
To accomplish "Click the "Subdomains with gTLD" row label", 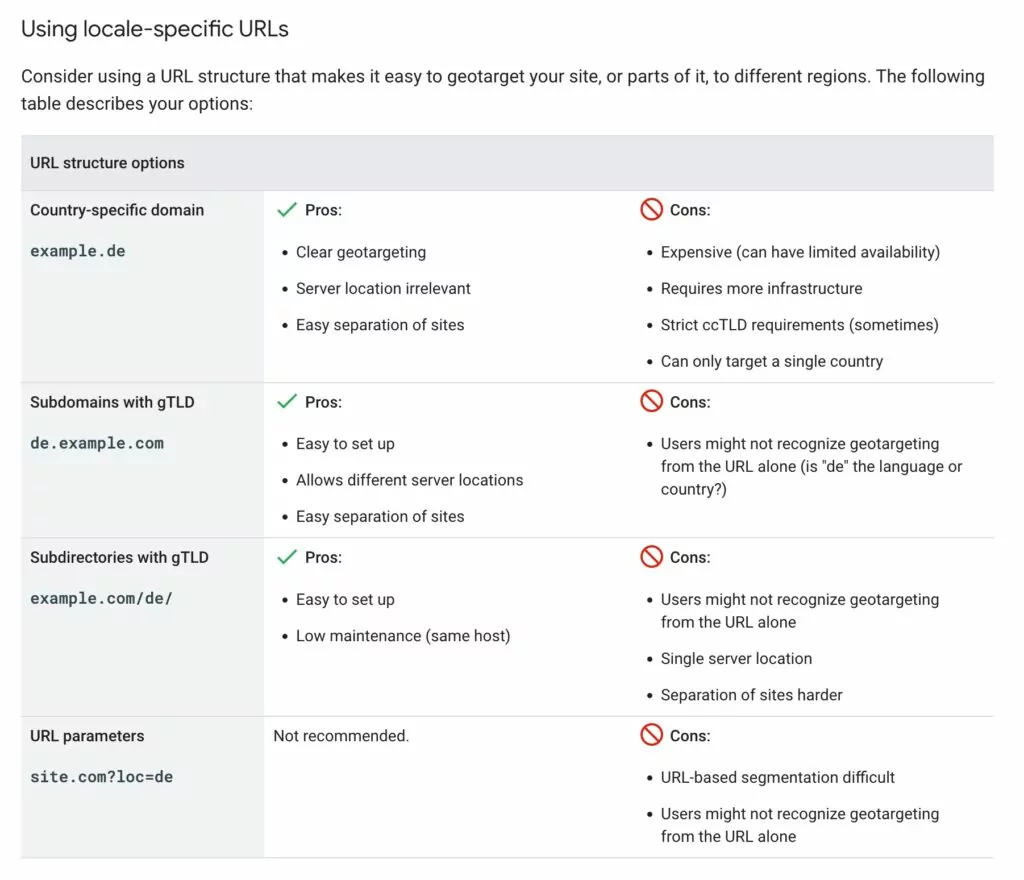I will coord(112,402).
